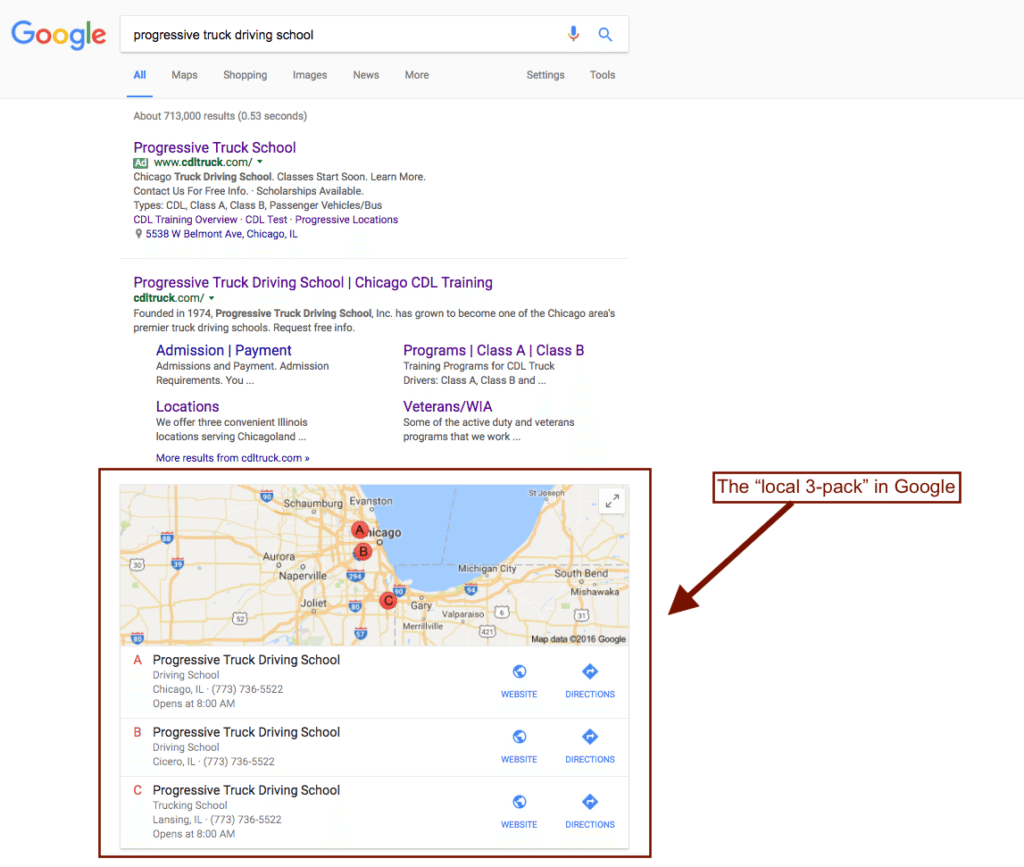Click 'Lansing, IL · (773) 736-5522' text
The height and width of the screenshot is (867, 1024).
point(217,819)
